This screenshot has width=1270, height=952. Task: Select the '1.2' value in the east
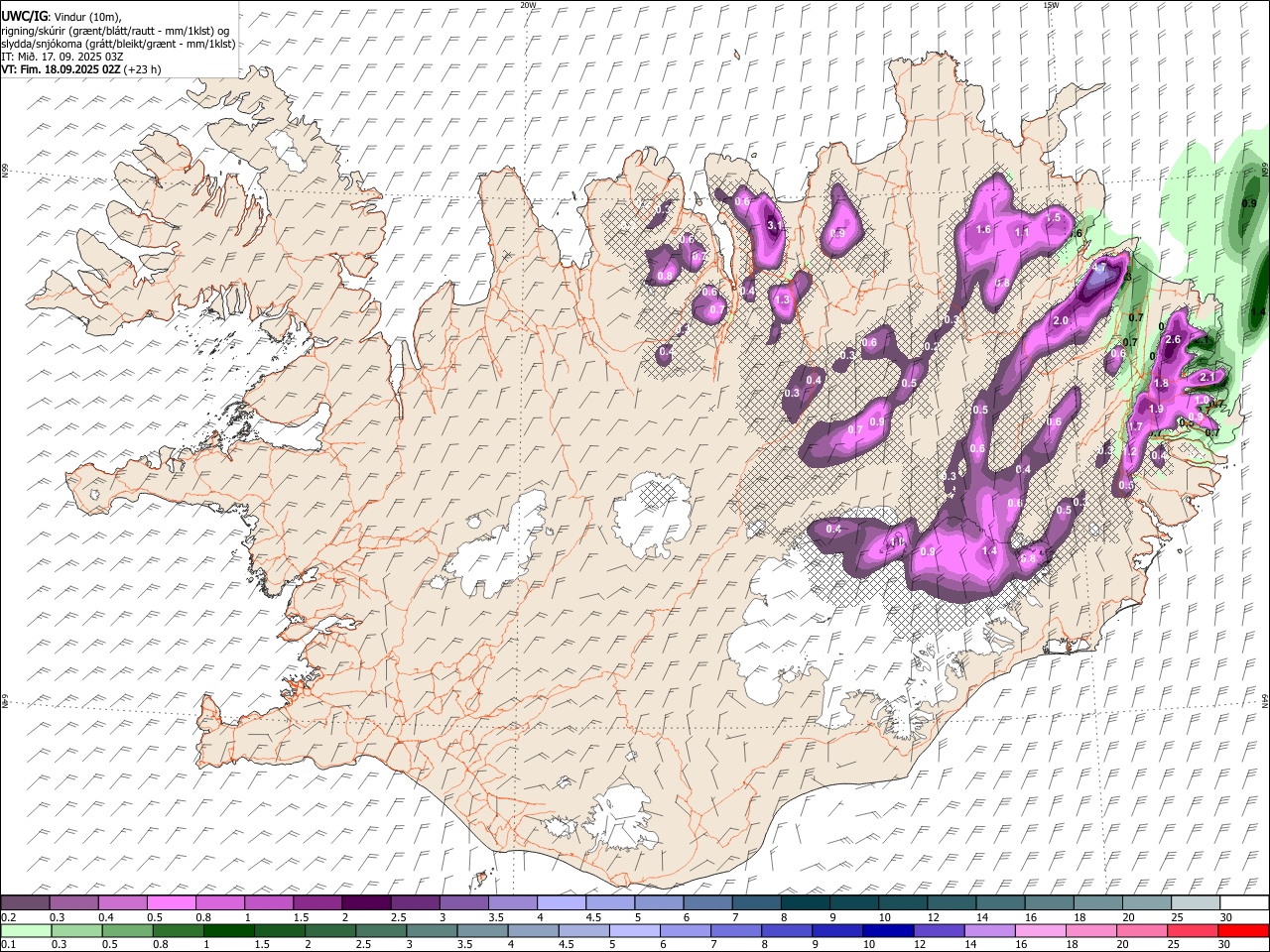[1128, 450]
